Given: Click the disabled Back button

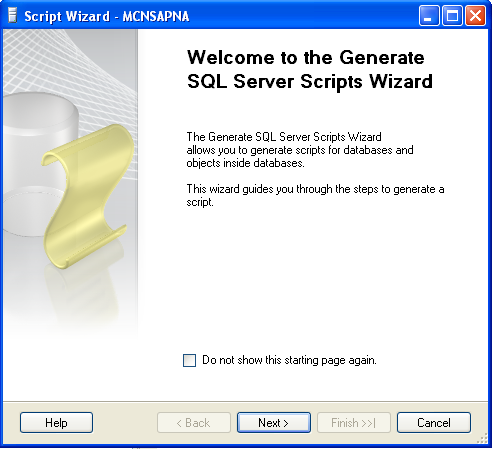Looking at the screenshot, I should pos(194,423).
